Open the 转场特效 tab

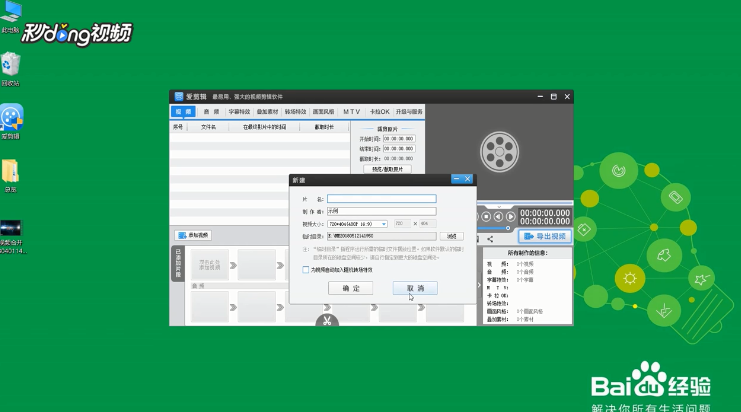[295, 112]
